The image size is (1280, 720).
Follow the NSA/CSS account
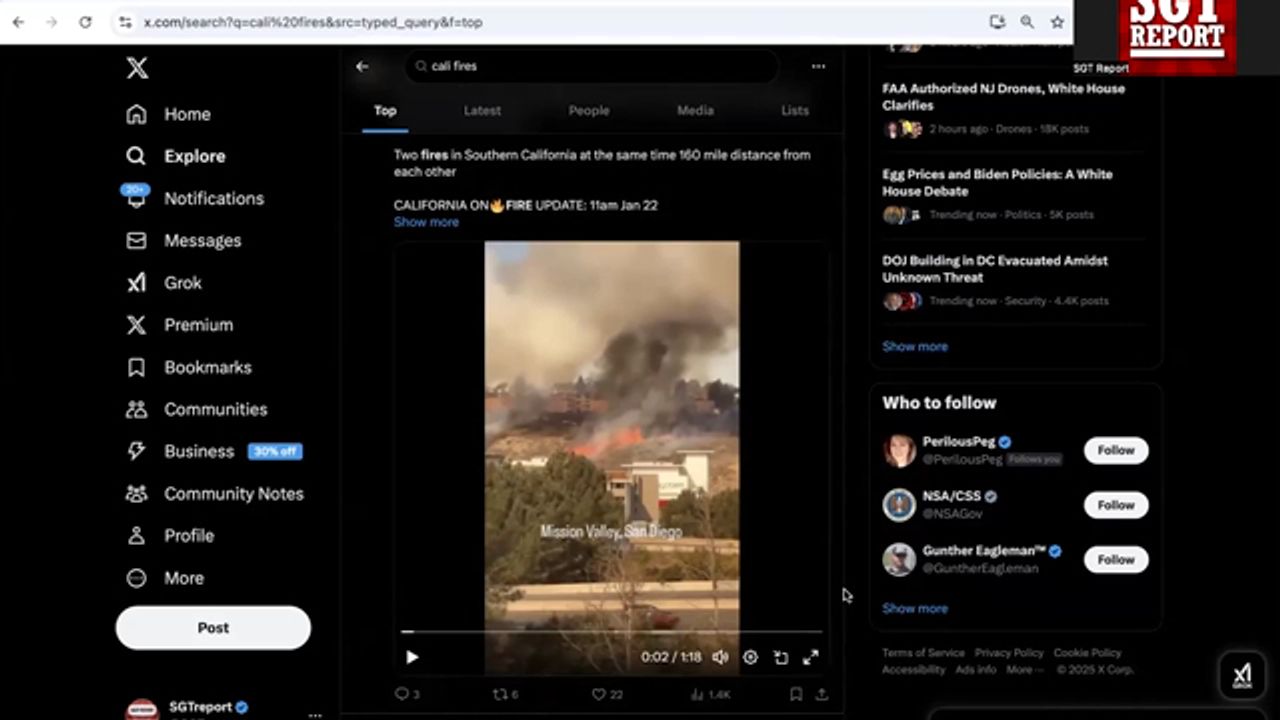[1115, 505]
